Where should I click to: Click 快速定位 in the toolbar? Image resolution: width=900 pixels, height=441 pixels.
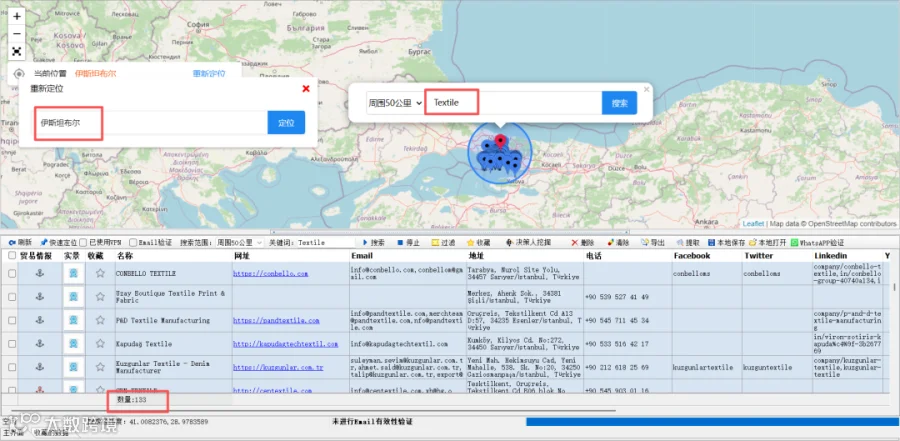click(x=58, y=243)
